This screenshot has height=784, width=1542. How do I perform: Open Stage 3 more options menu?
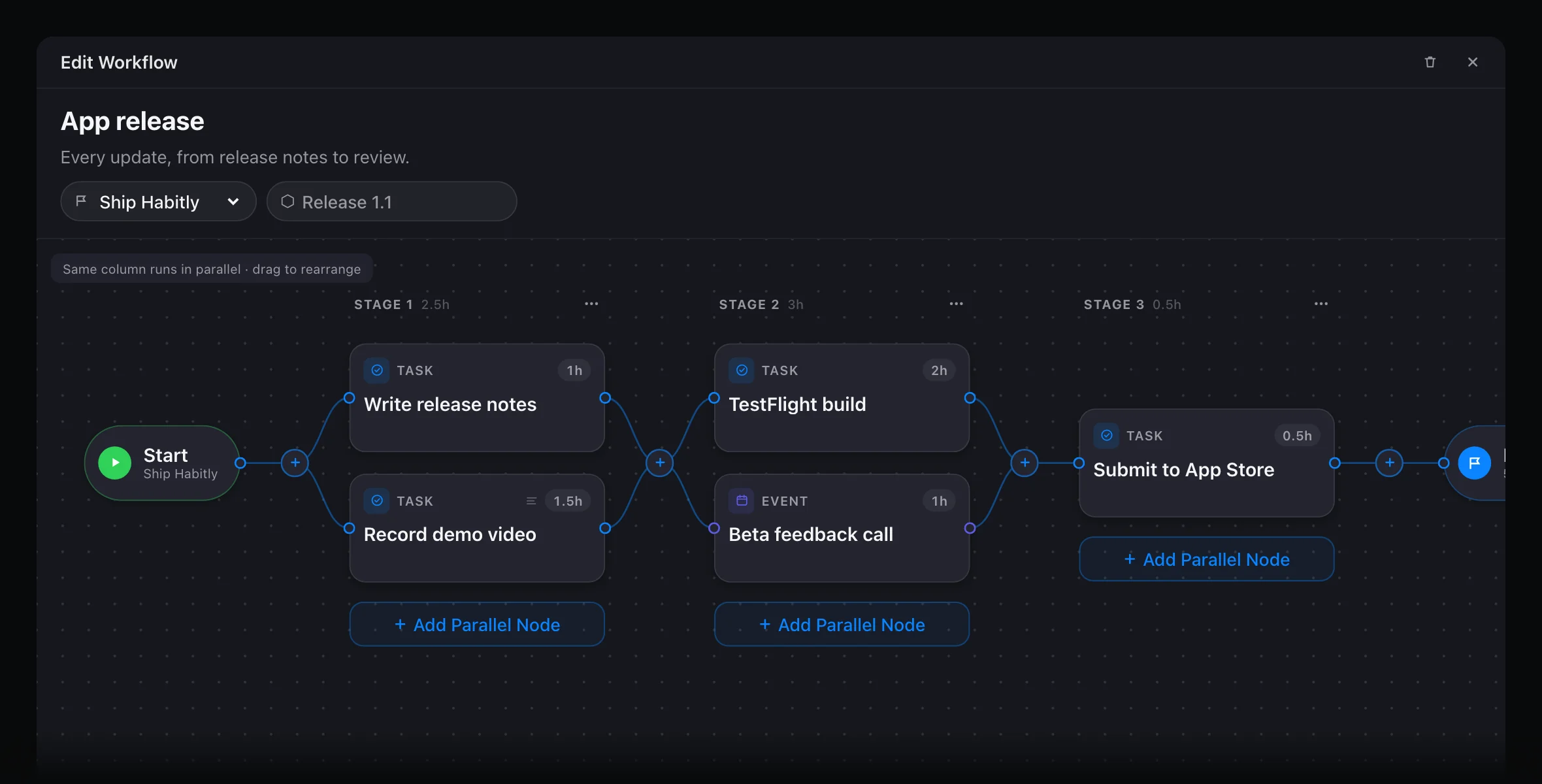pos(1321,304)
